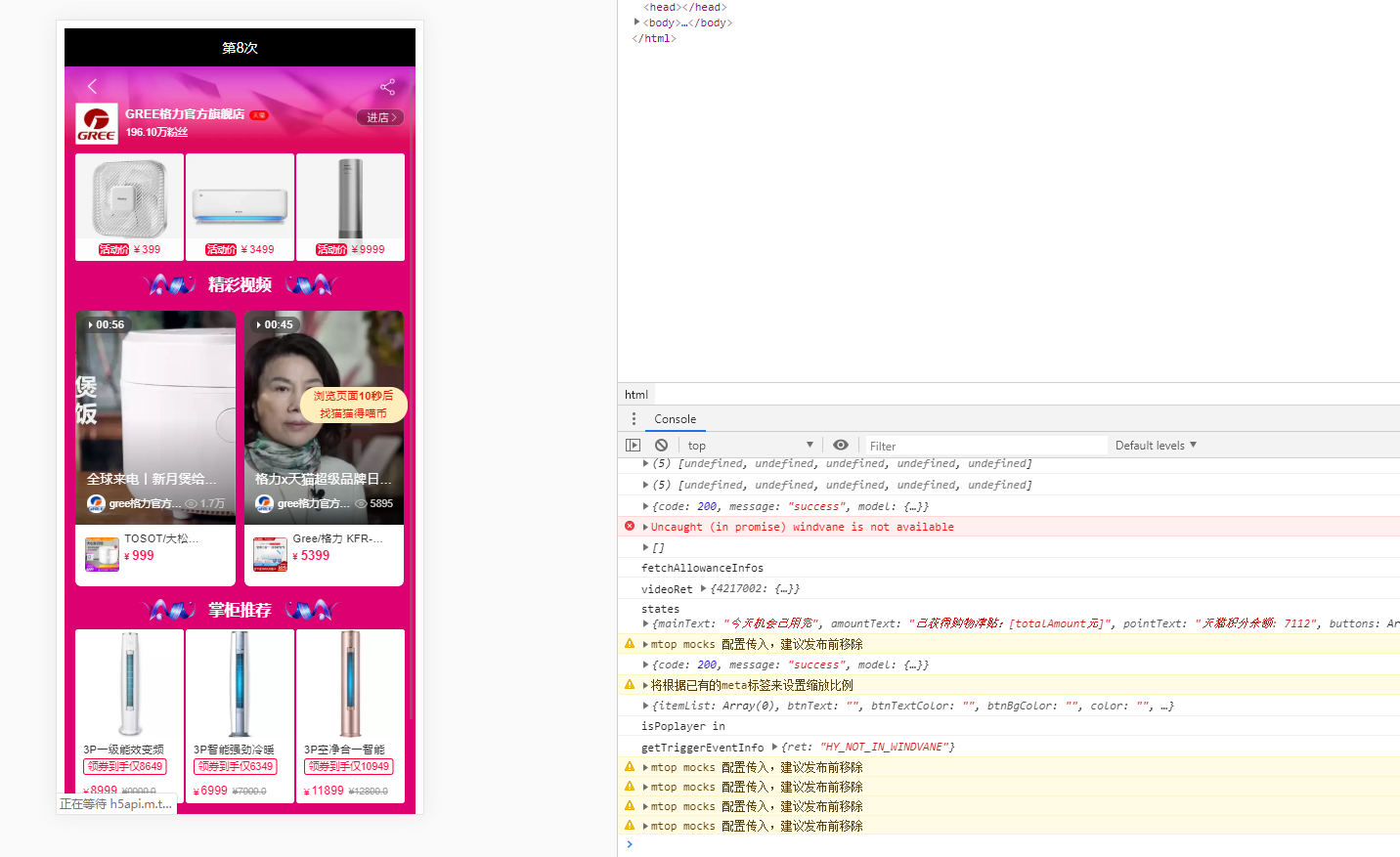Clear the console with the ban icon

coord(662,446)
